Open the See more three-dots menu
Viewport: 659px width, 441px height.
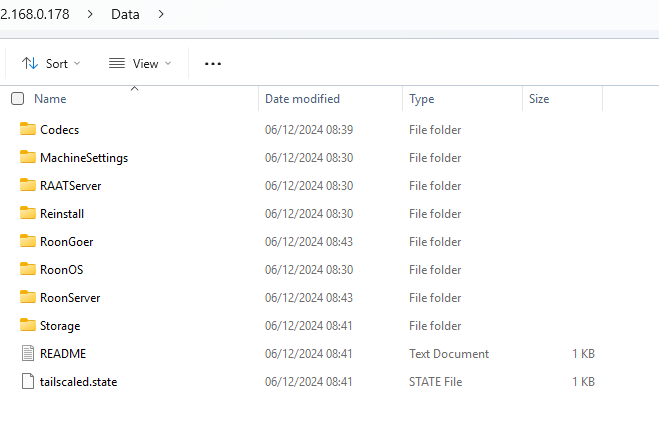[213, 64]
